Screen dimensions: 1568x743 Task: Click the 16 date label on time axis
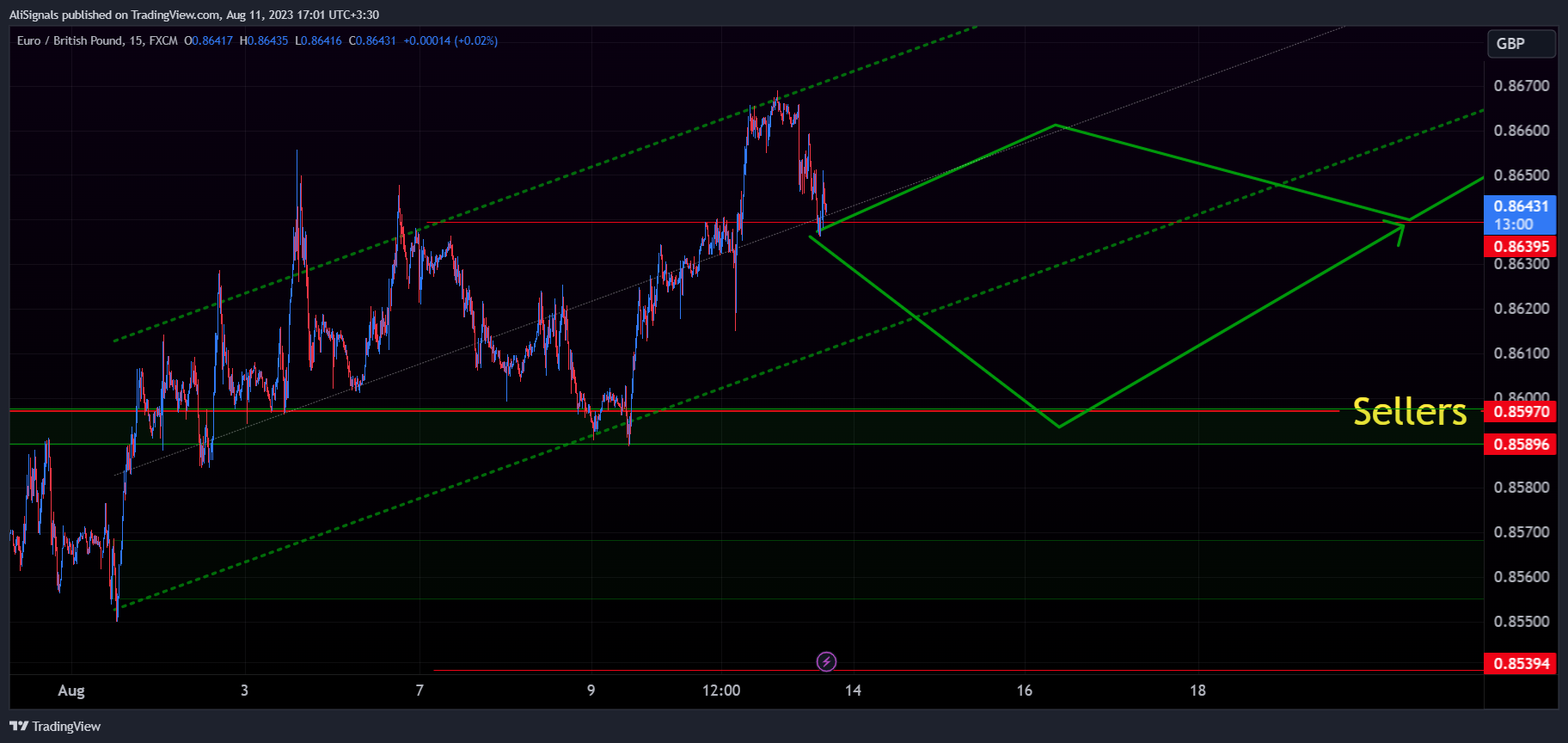1025,691
